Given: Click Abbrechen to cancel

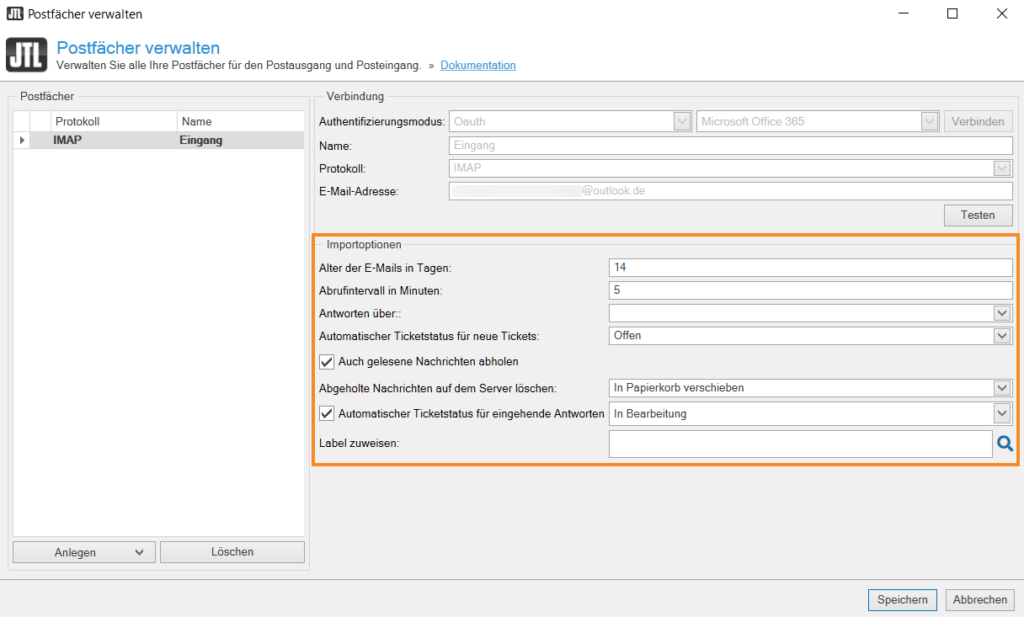Looking at the screenshot, I should click(x=979, y=600).
